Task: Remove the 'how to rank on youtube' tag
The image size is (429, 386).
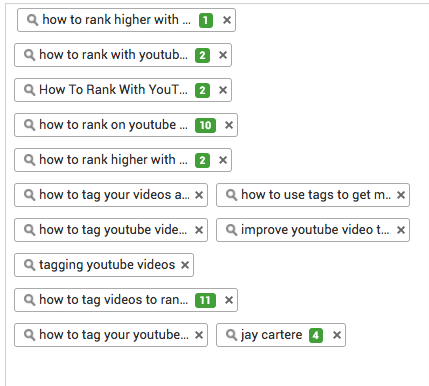Action: [x=229, y=125]
